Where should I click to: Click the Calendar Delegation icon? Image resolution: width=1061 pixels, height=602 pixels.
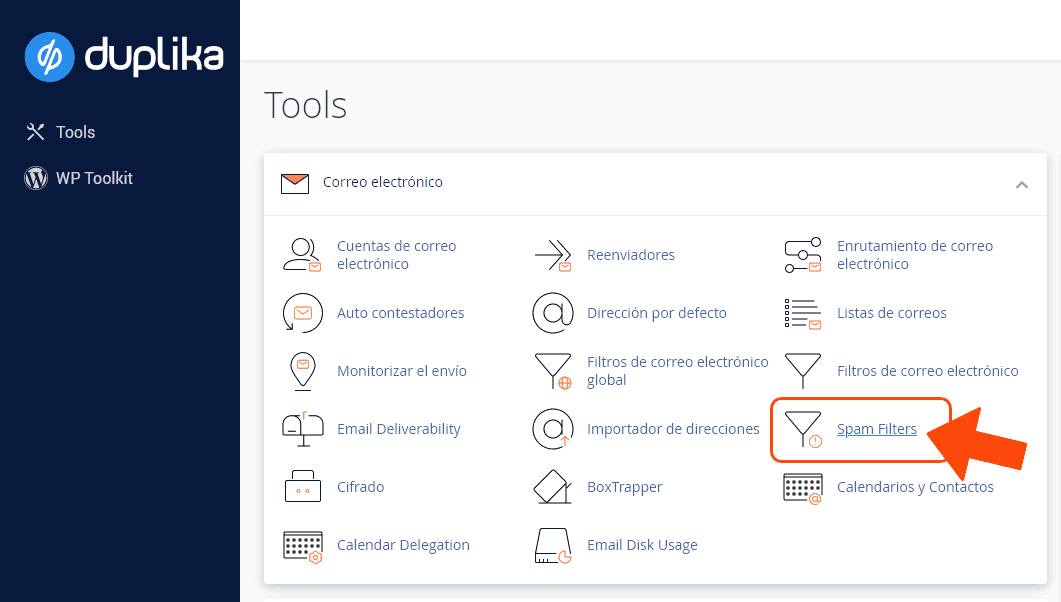[x=302, y=545]
